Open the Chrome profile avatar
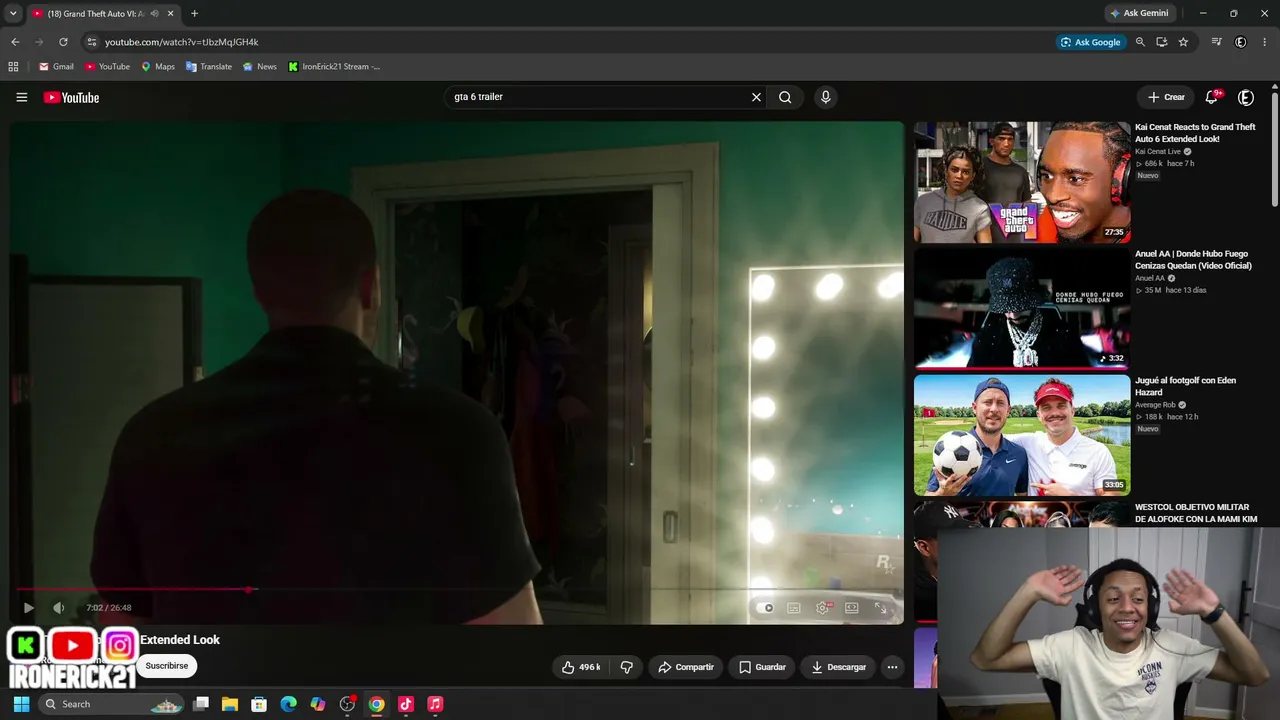This screenshot has height=720, width=1280. [1241, 42]
